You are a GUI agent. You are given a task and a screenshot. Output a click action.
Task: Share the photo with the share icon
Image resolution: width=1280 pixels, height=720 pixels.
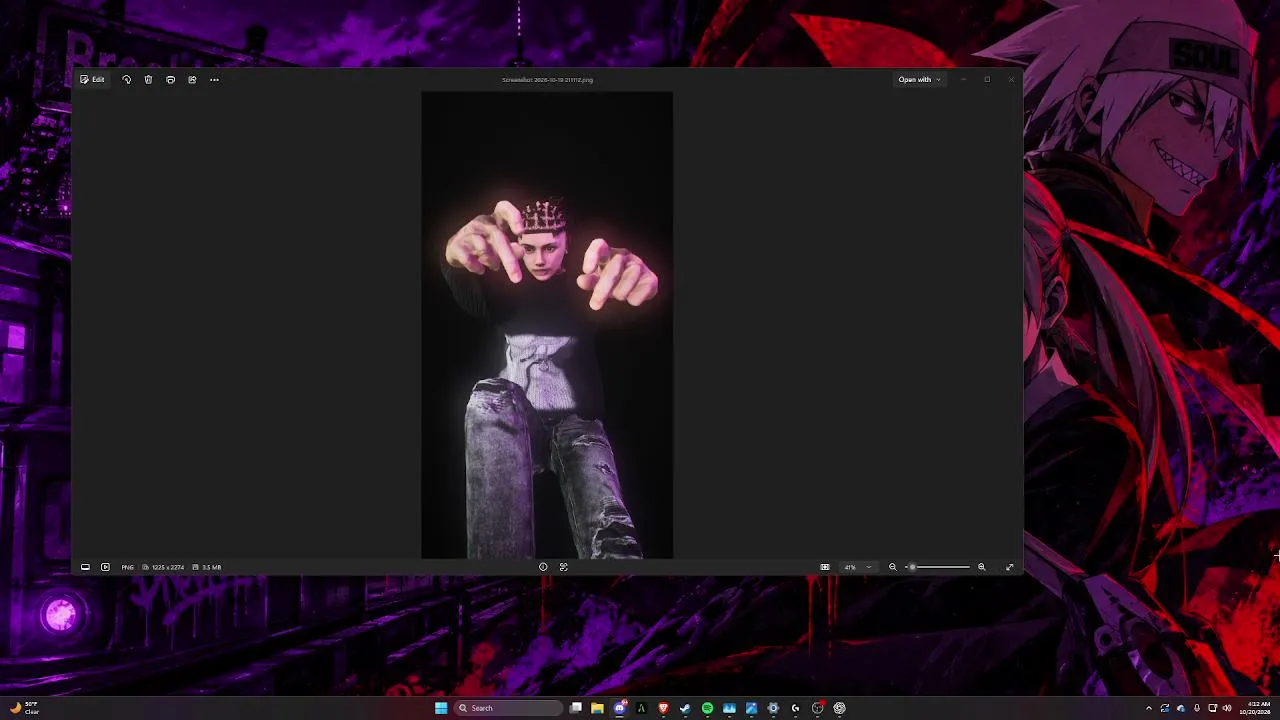192,79
